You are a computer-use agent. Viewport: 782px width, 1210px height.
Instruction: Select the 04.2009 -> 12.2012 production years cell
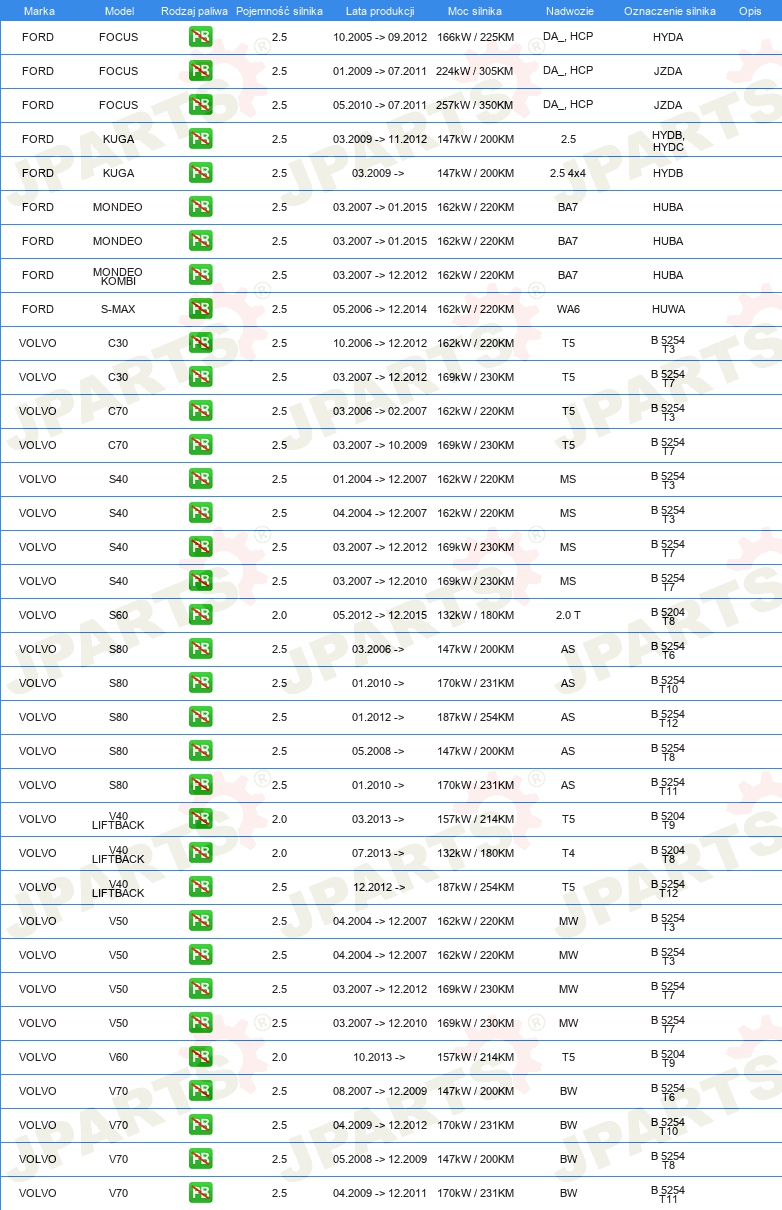380,1125
